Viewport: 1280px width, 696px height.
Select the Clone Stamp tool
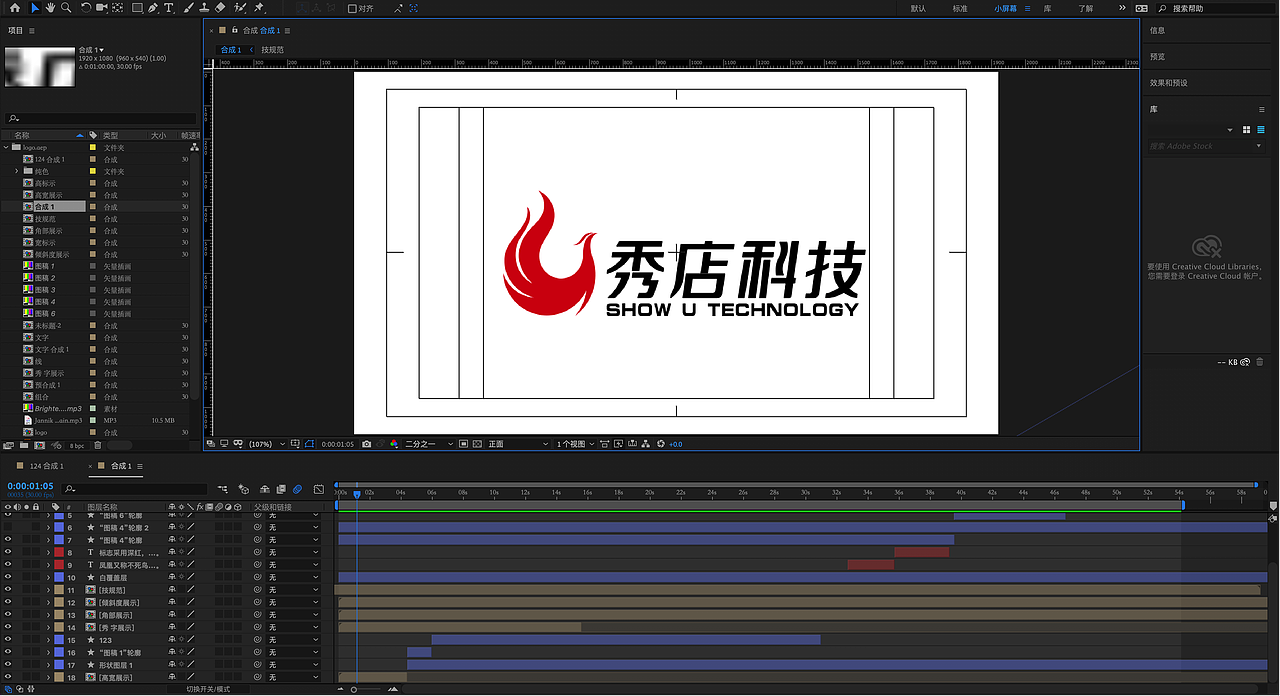[205, 8]
